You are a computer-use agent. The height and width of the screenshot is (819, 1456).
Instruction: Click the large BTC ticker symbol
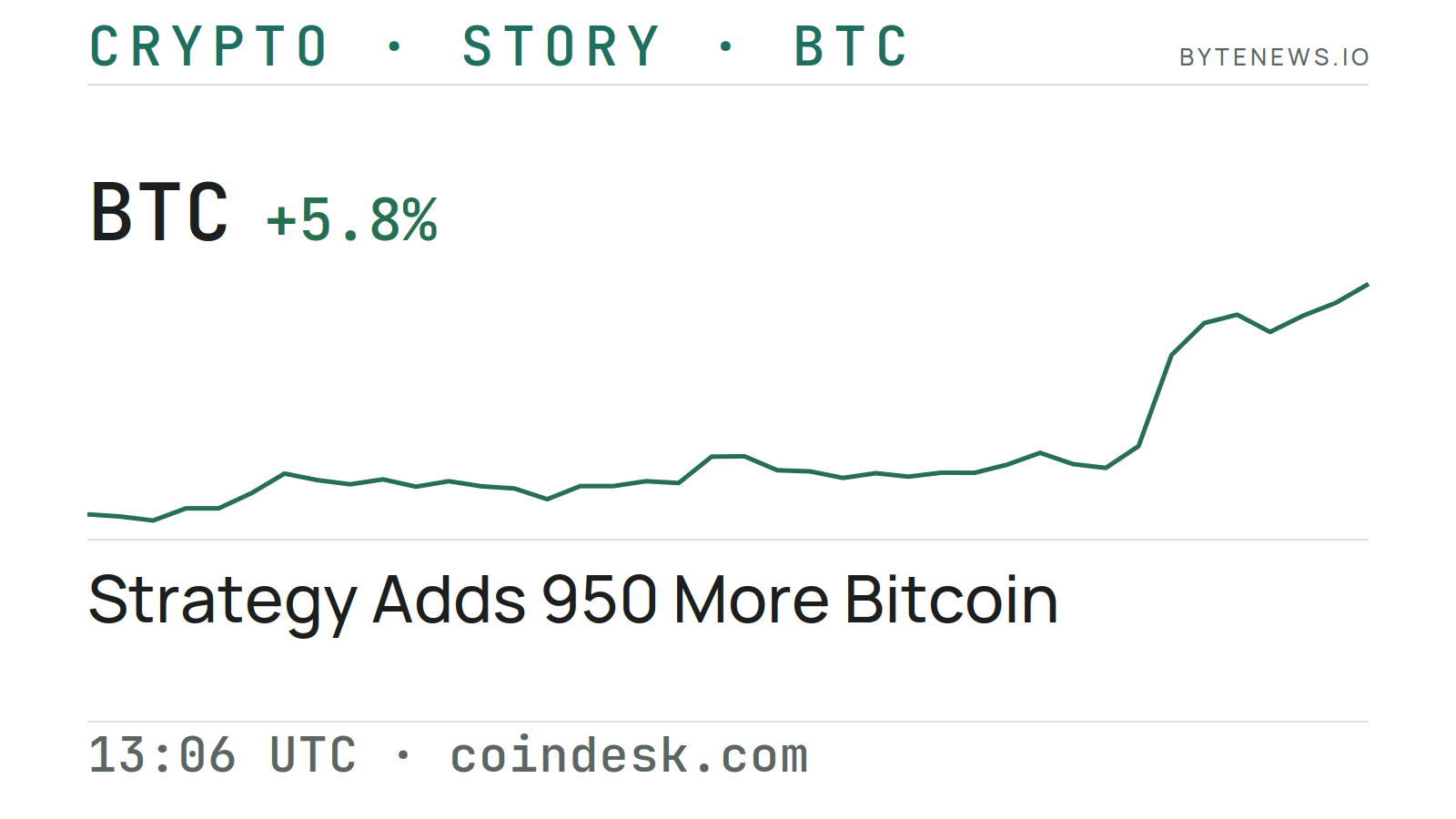pyautogui.click(x=159, y=212)
